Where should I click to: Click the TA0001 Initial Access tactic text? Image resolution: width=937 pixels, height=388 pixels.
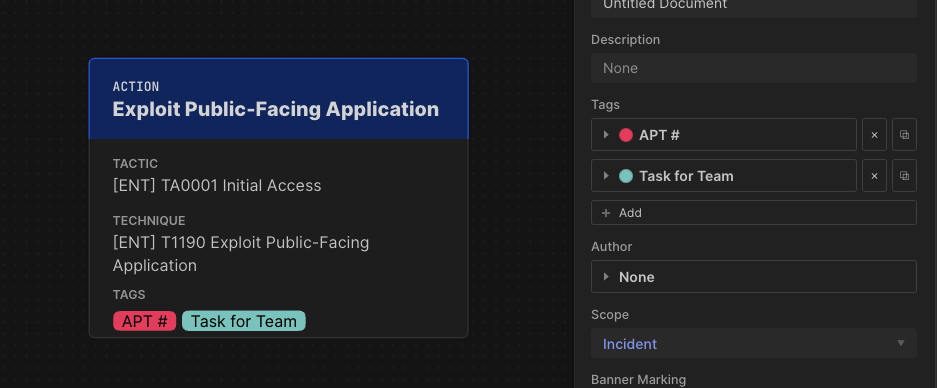pos(217,185)
